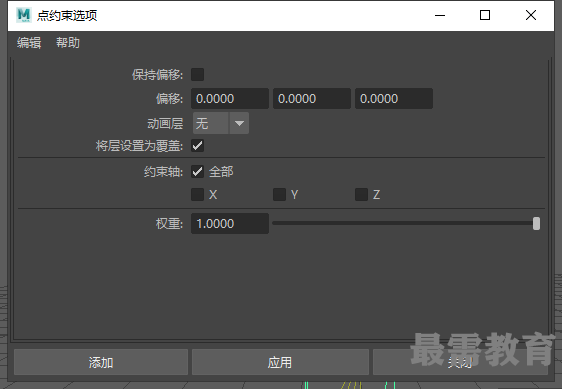Open the 编辑 (Edit) menu
The height and width of the screenshot is (389, 562).
click(29, 43)
